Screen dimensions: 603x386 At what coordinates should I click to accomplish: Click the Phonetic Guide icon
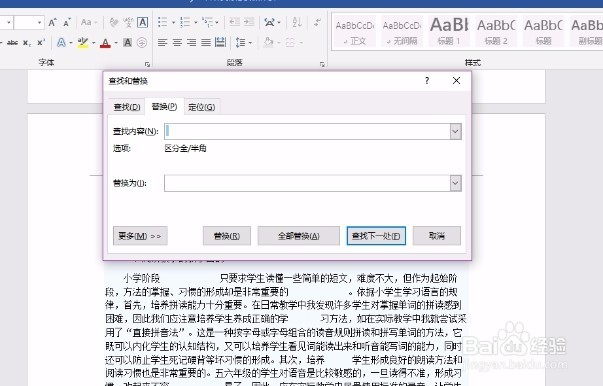click(x=128, y=22)
